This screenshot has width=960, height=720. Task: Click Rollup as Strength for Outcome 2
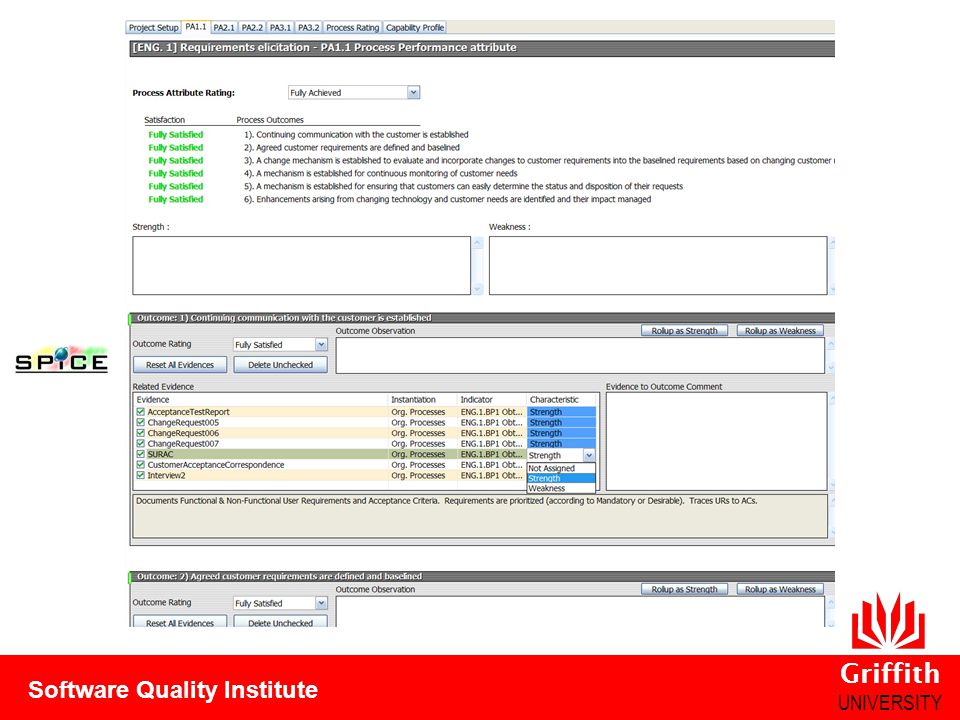(684, 589)
